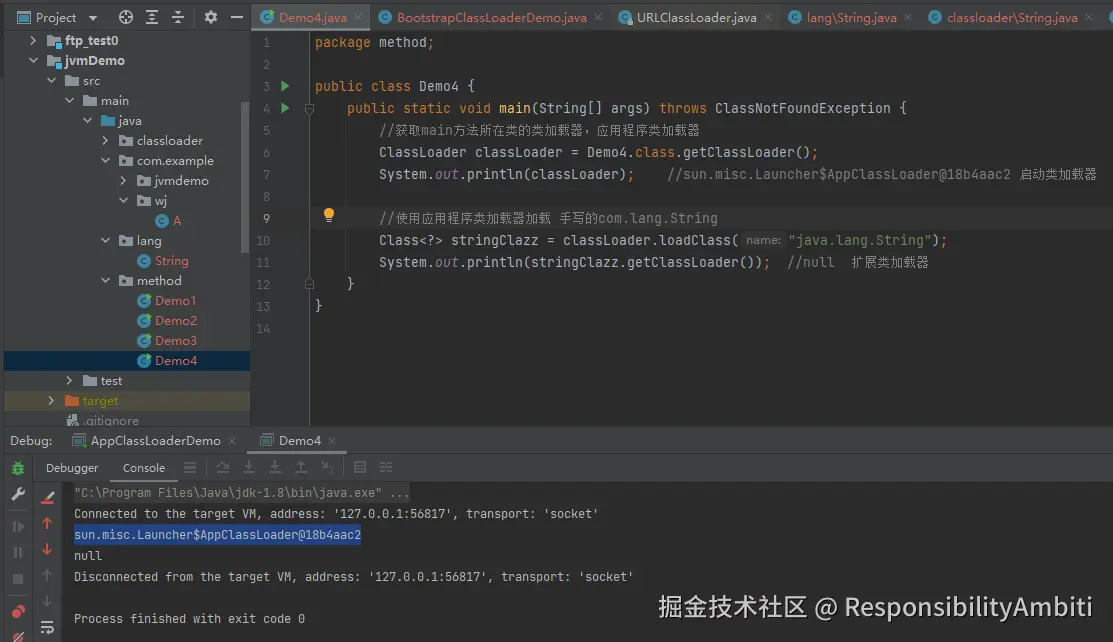Close the lang\String.java tab
The image size is (1113, 642).
point(908,17)
